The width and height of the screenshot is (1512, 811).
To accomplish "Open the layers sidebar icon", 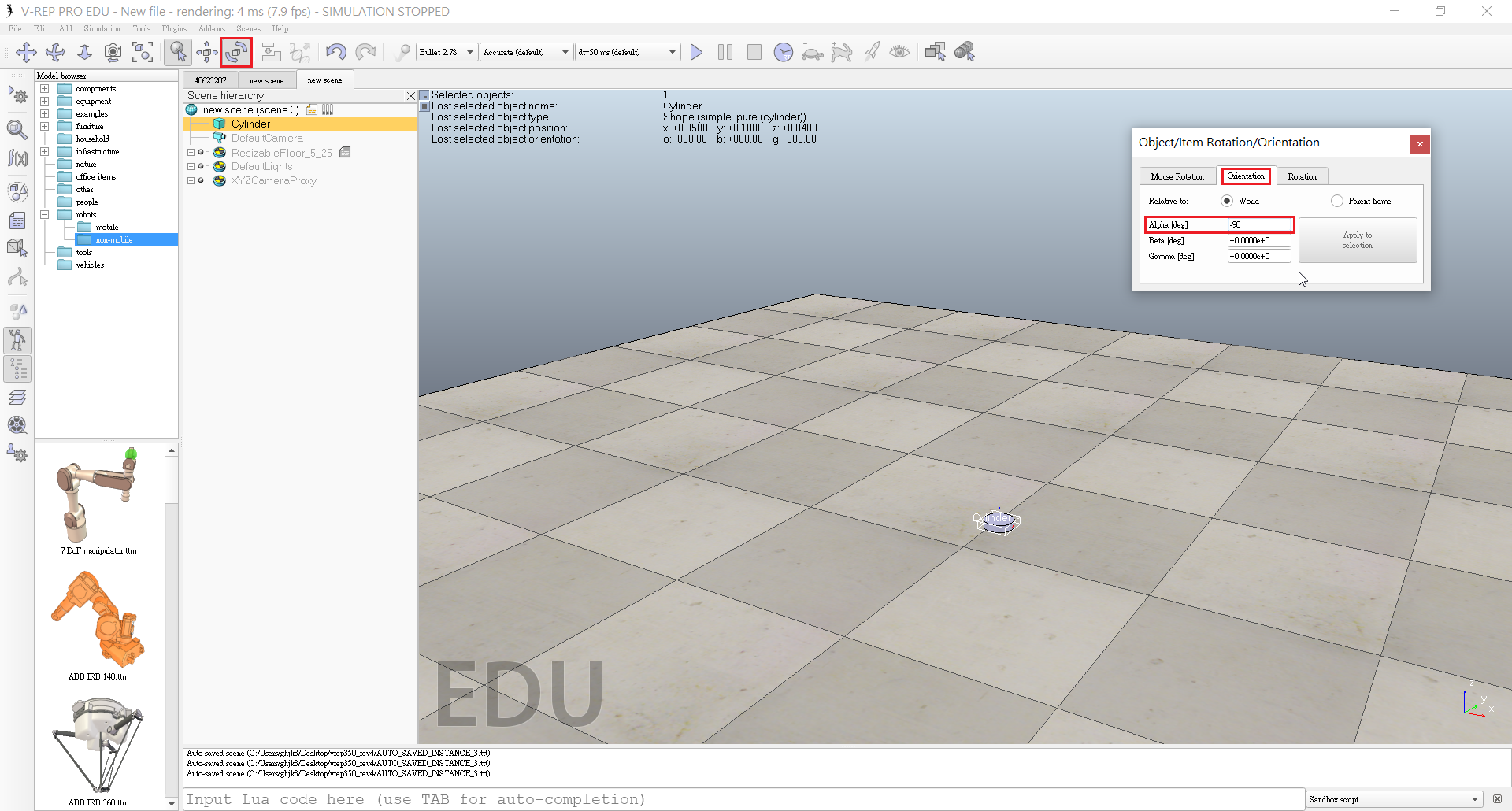I will click(17, 397).
